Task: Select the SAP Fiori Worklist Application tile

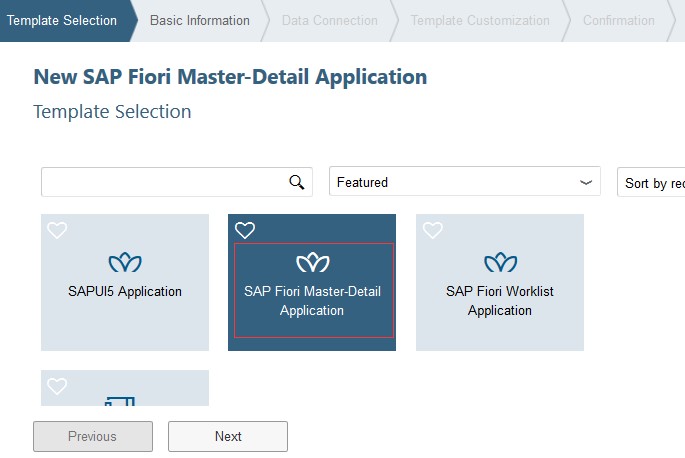Action: [x=500, y=282]
